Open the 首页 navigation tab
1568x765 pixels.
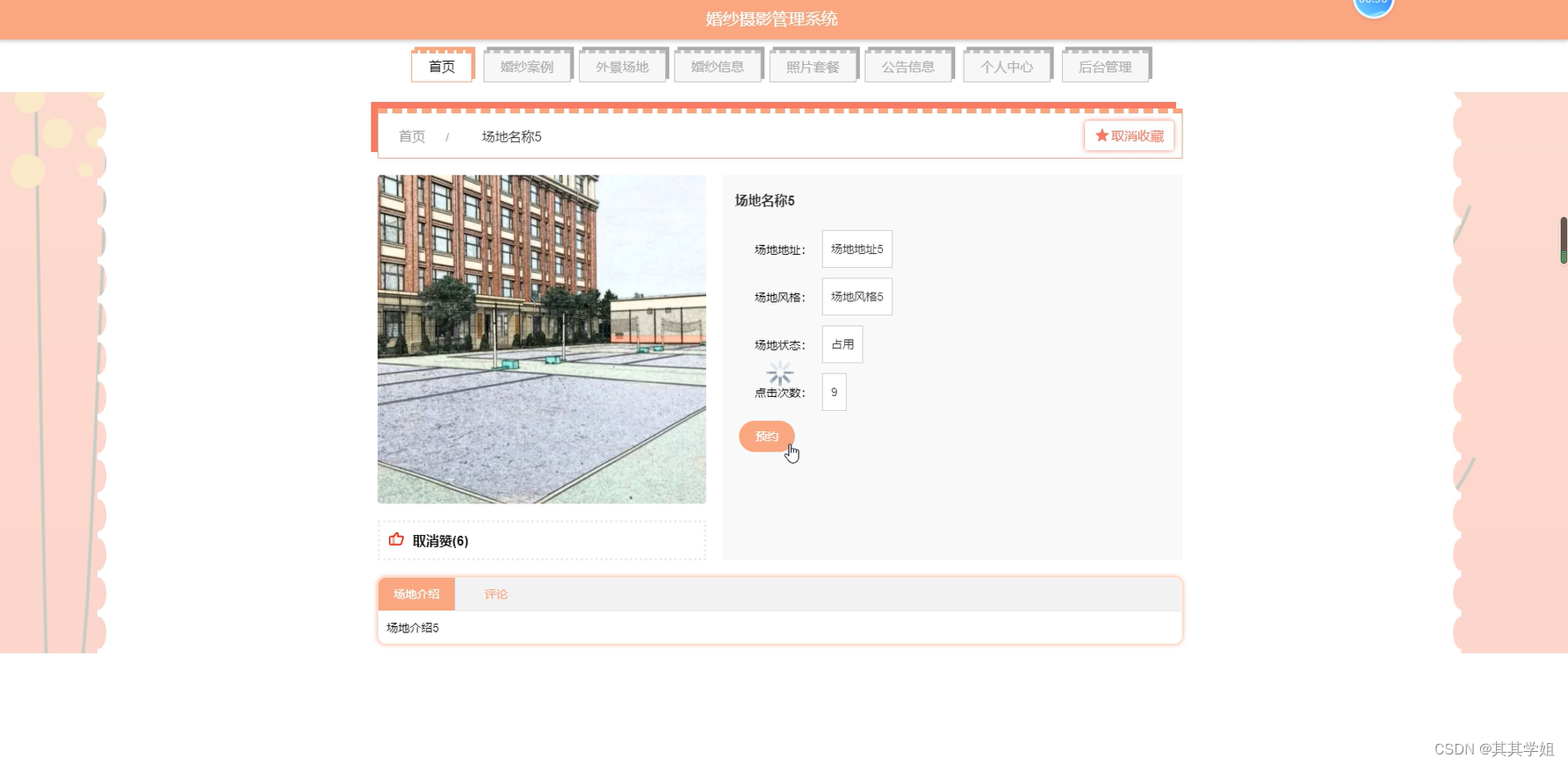point(442,67)
